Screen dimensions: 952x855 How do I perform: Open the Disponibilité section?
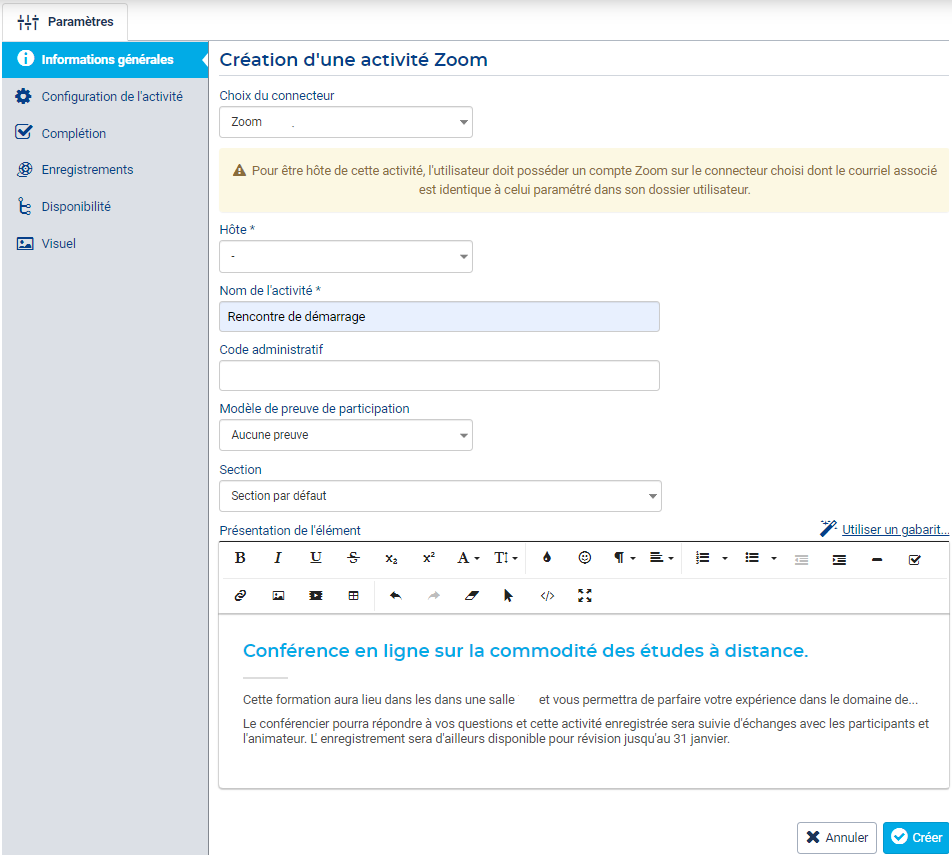coord(105,206)
